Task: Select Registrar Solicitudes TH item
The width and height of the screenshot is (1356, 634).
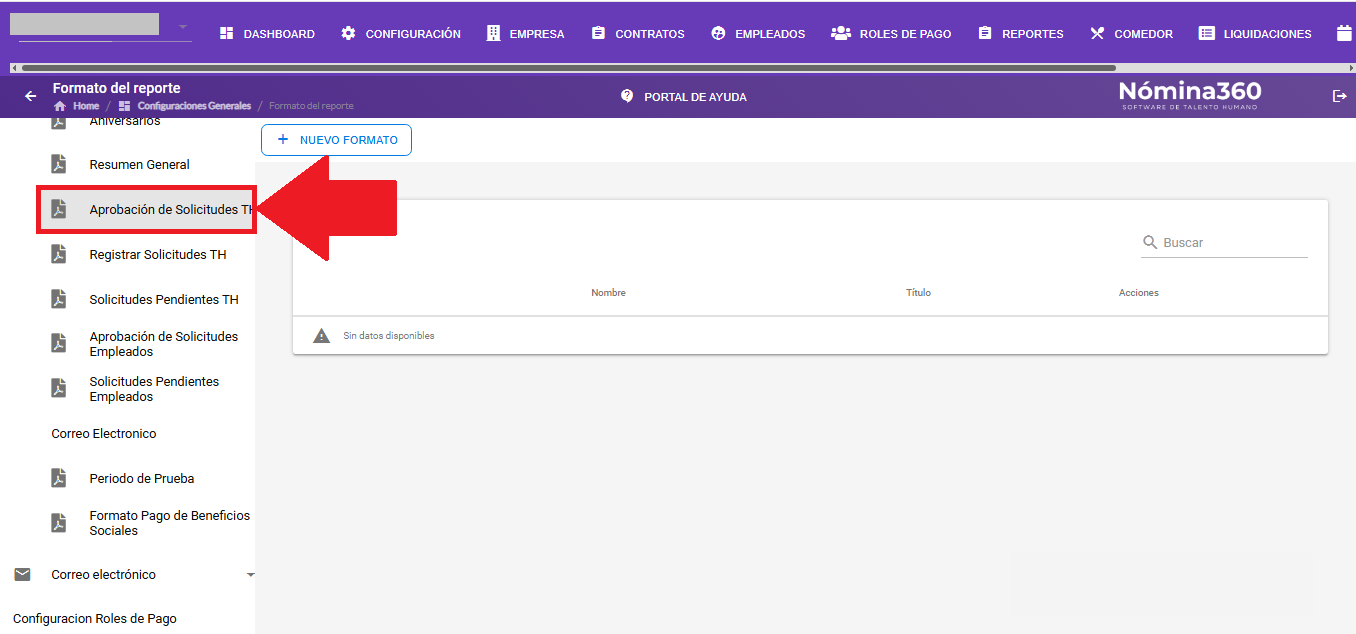Action: click(x=158, y=255)
